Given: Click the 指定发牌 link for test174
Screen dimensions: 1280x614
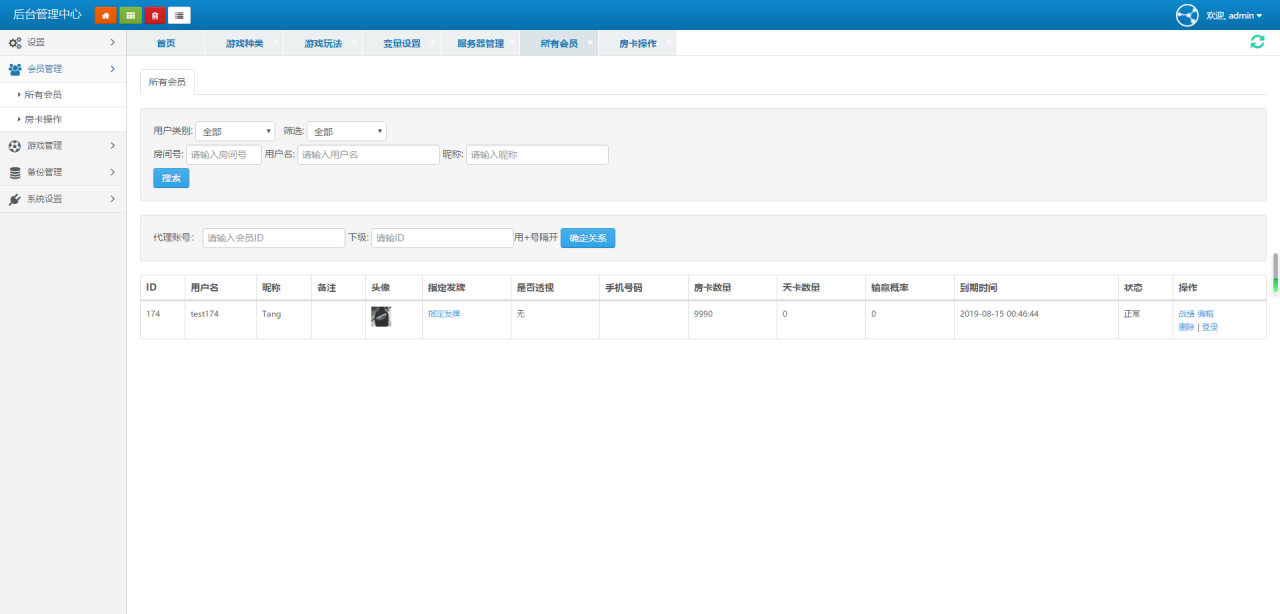Looking at the screenshot, I should (x=443, y=314).
